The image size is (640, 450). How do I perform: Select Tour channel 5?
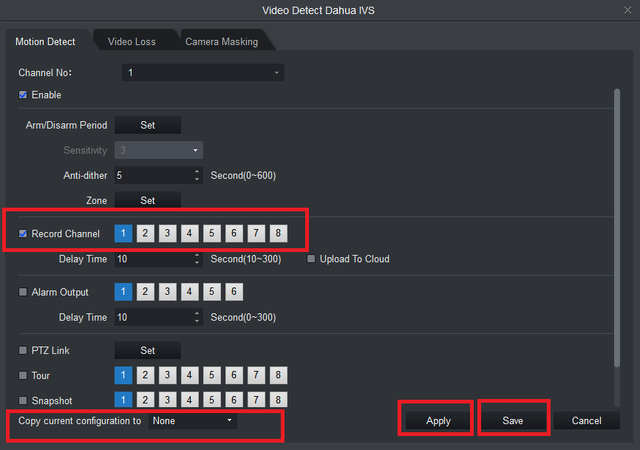coord(212,375)
